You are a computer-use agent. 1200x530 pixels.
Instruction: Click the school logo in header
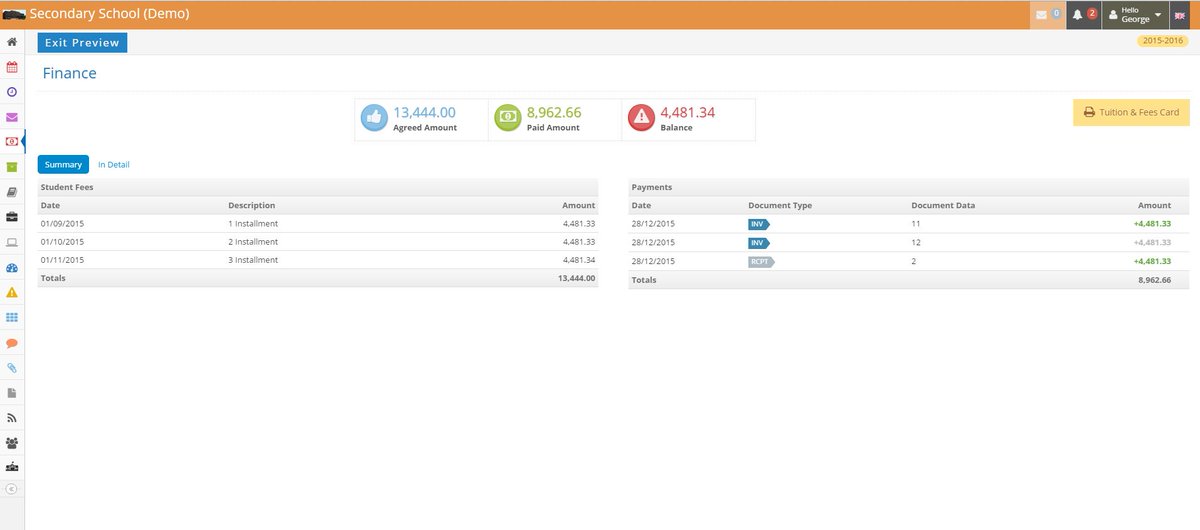click(x=15, y=15)
